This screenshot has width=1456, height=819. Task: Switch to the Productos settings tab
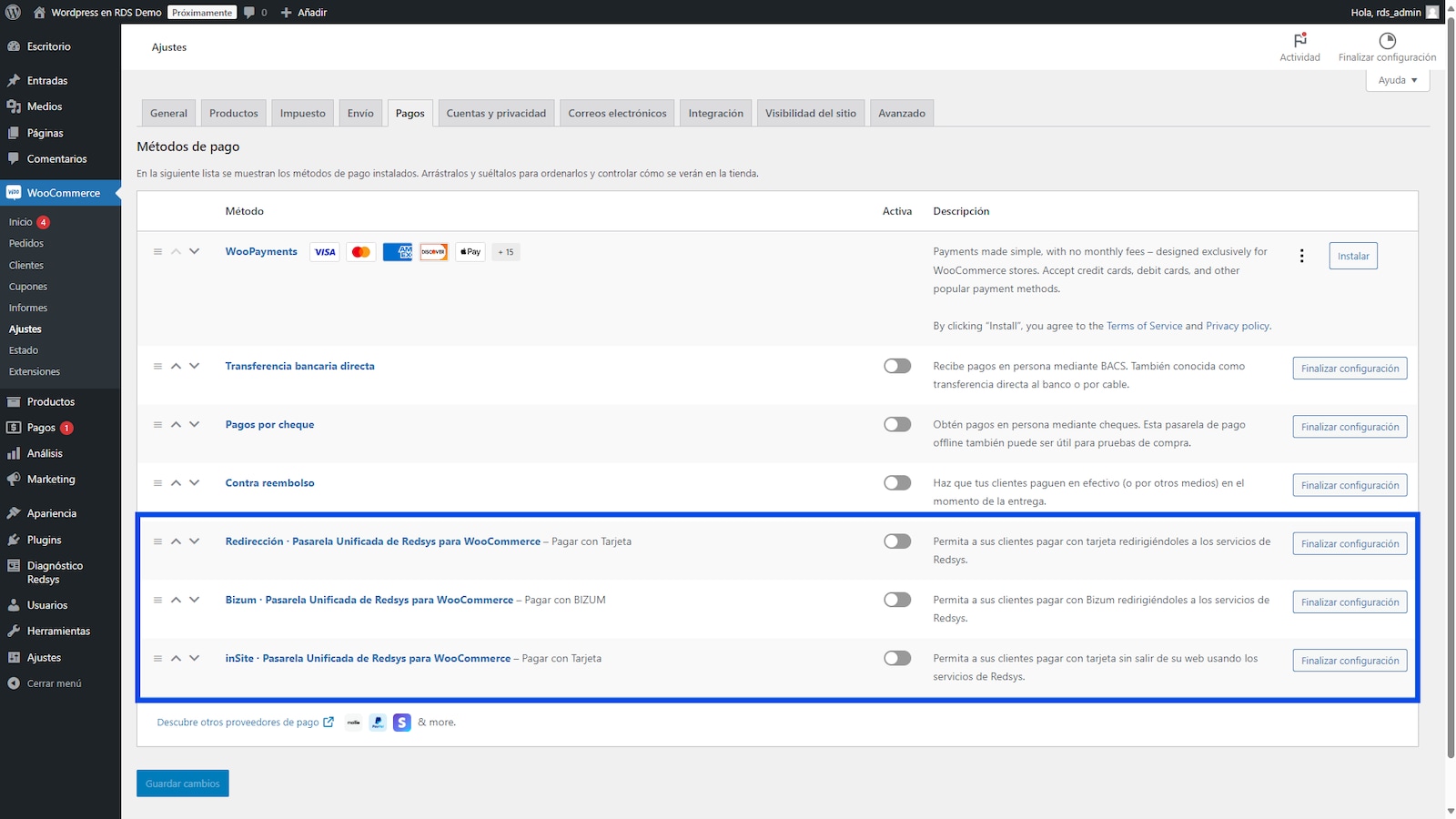pos(234,113)
